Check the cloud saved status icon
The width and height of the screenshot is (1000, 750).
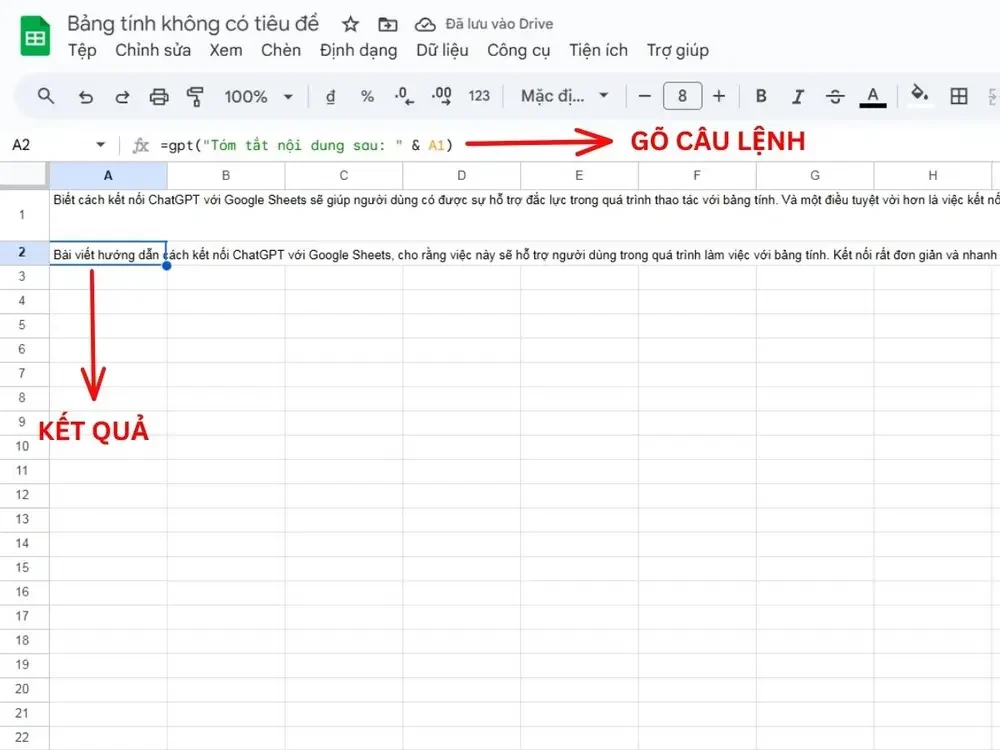click(425, 24)
